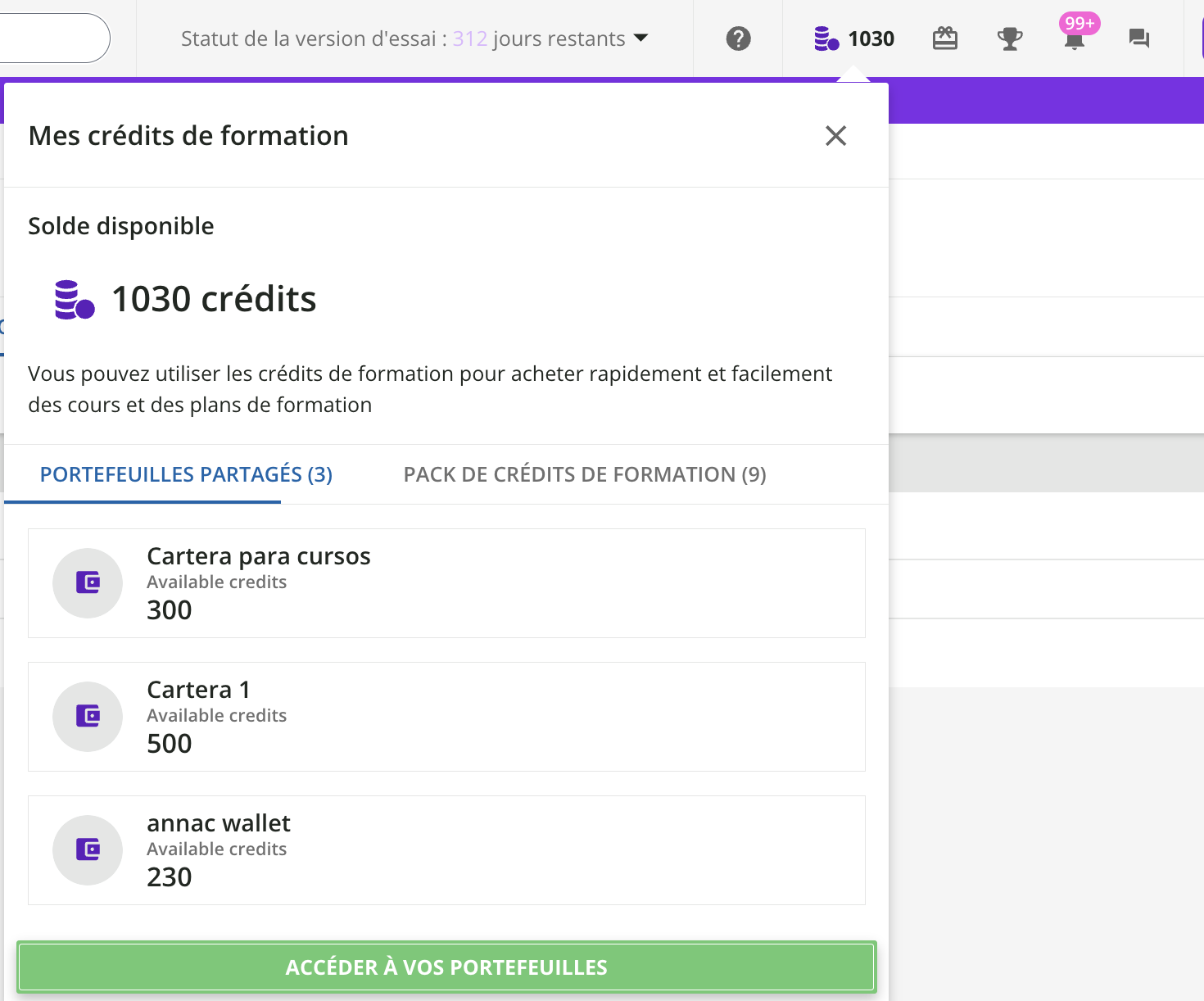Select the Cartera para cursos wallet card
1204x1001 pixels.
click(491, 583)
